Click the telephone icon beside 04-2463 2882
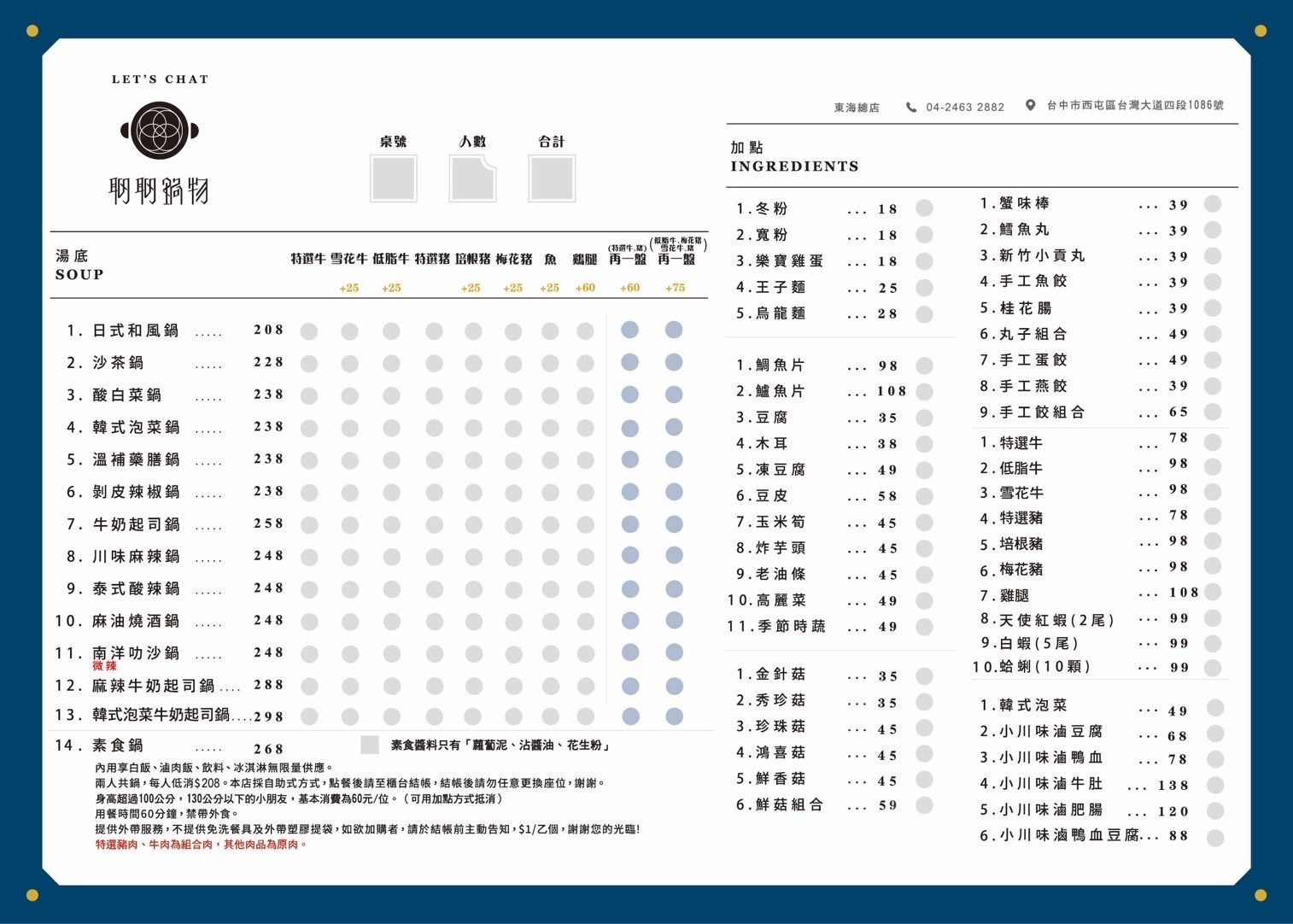The image size is (1293, 924). pyautogui.click(x=911, y=107)
